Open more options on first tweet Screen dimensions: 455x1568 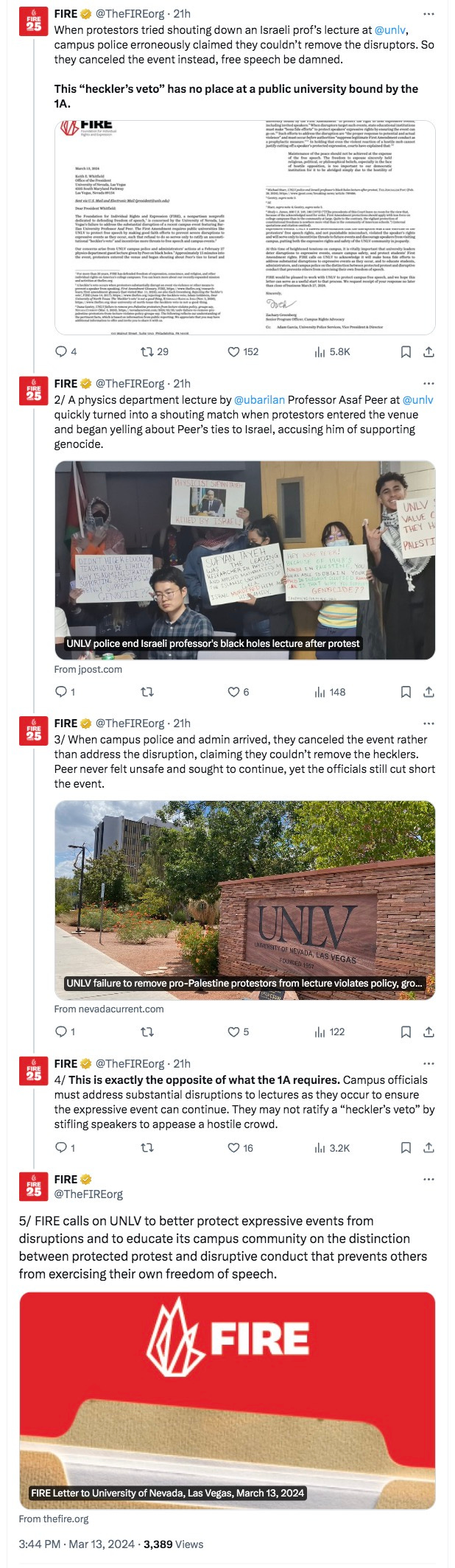428,14
